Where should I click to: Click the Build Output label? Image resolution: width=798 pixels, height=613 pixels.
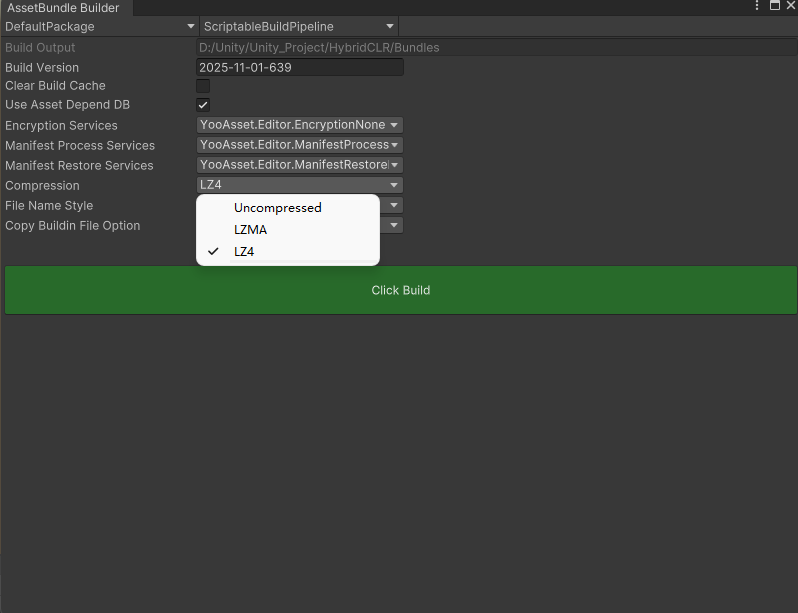[x=40, y=47]
